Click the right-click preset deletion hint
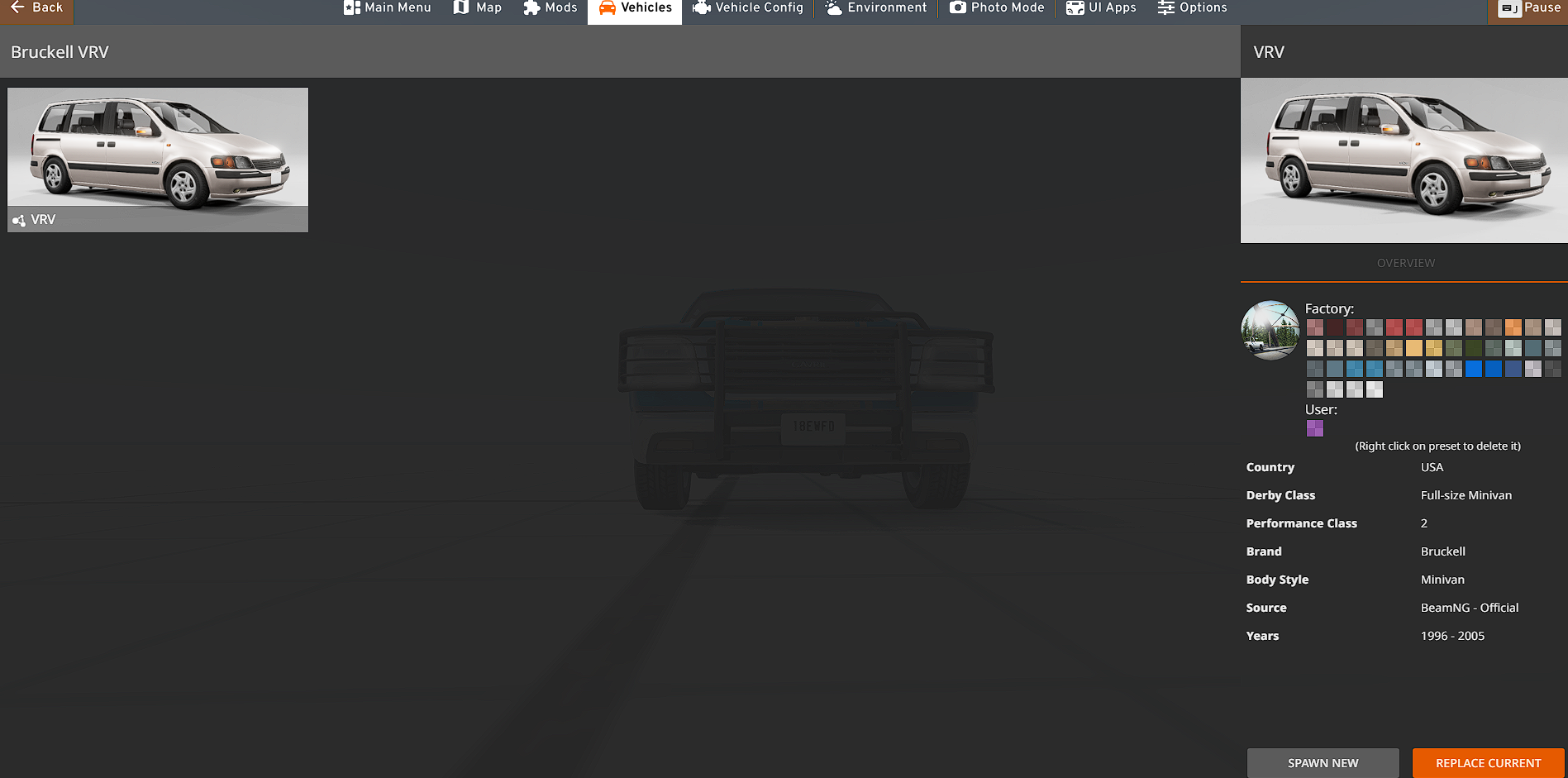 coord(1438,446)
